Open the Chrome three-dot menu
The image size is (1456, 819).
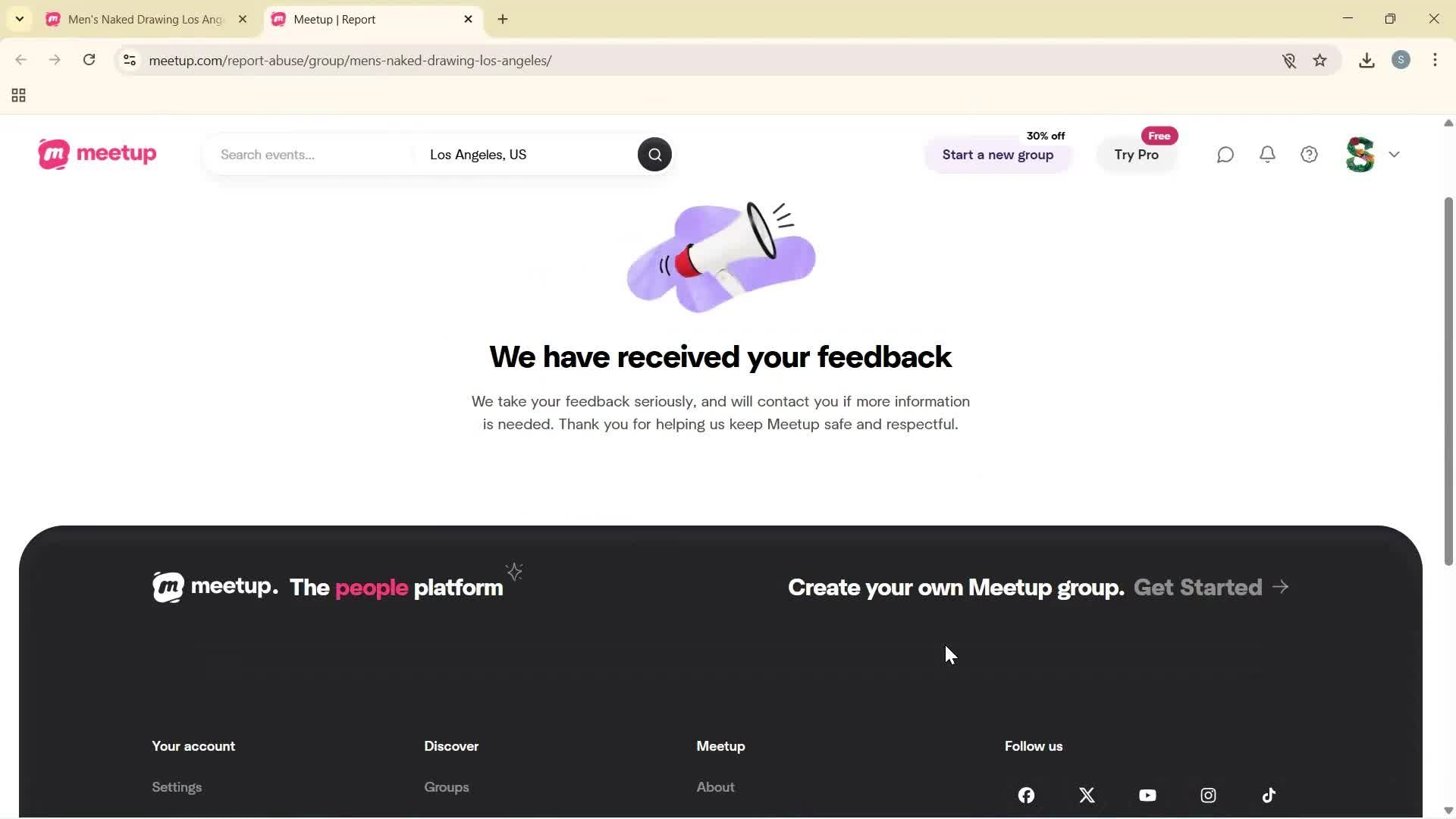(x=1436, y=60)
